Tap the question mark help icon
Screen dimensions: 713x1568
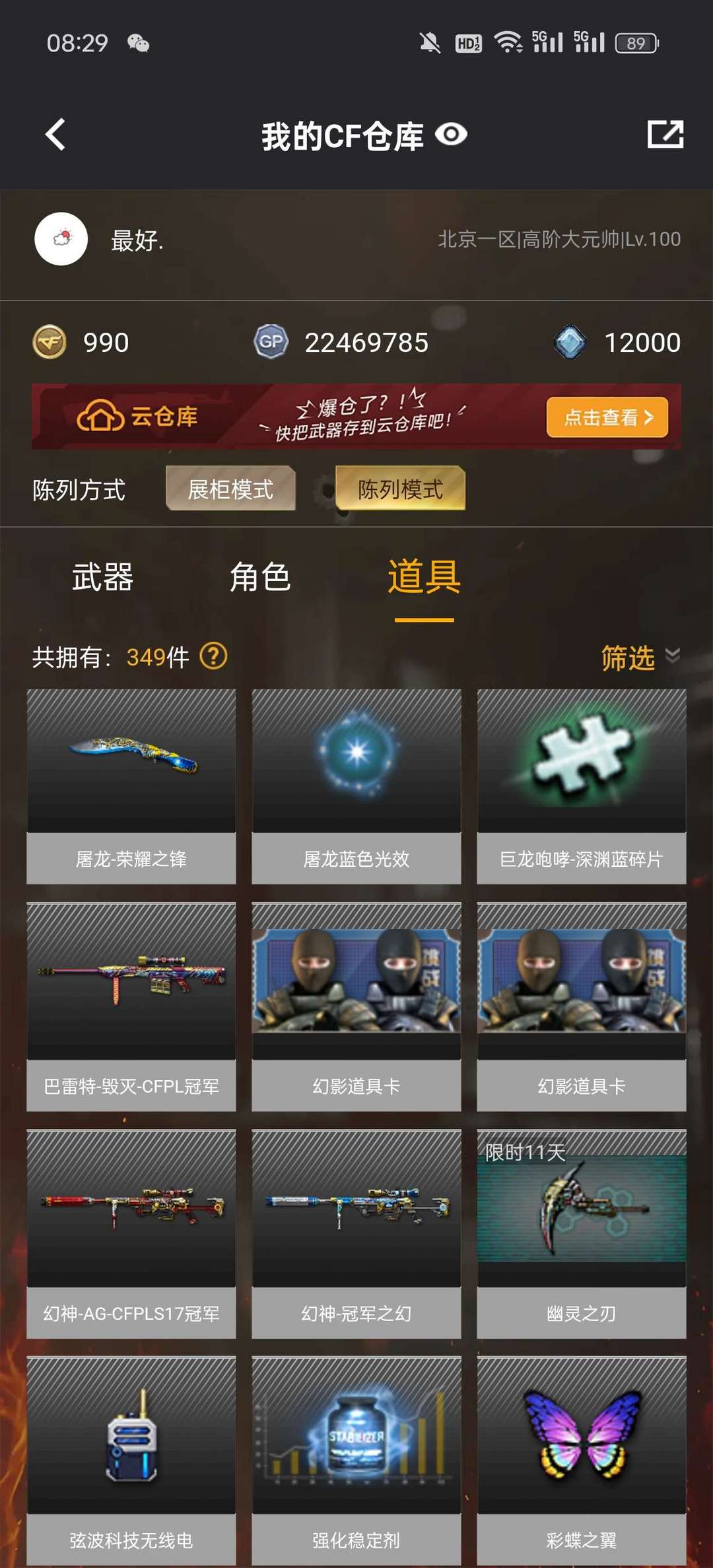(214, 656)
